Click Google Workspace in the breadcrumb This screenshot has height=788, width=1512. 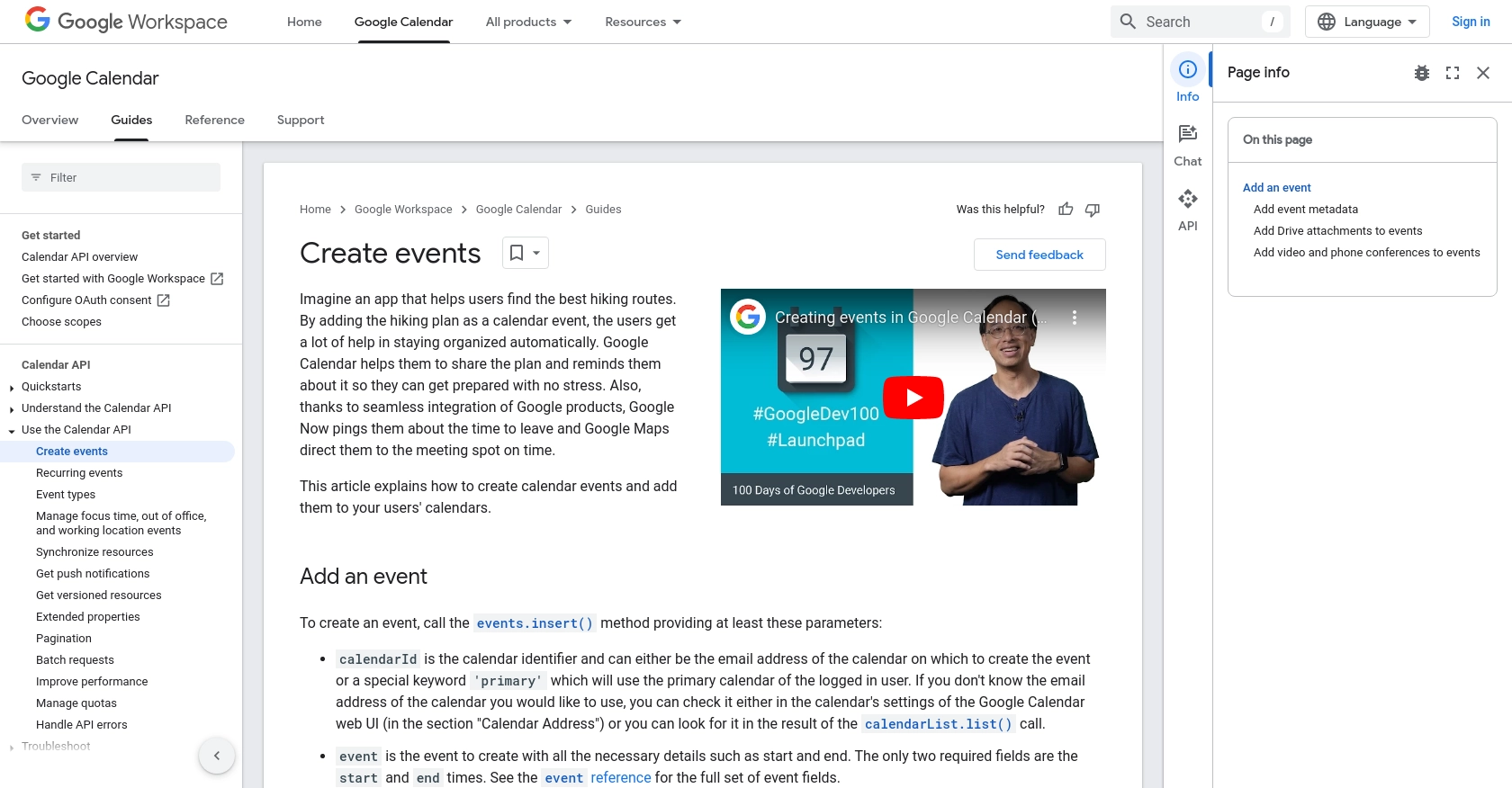pyautogui.click(x=403, y=210)
